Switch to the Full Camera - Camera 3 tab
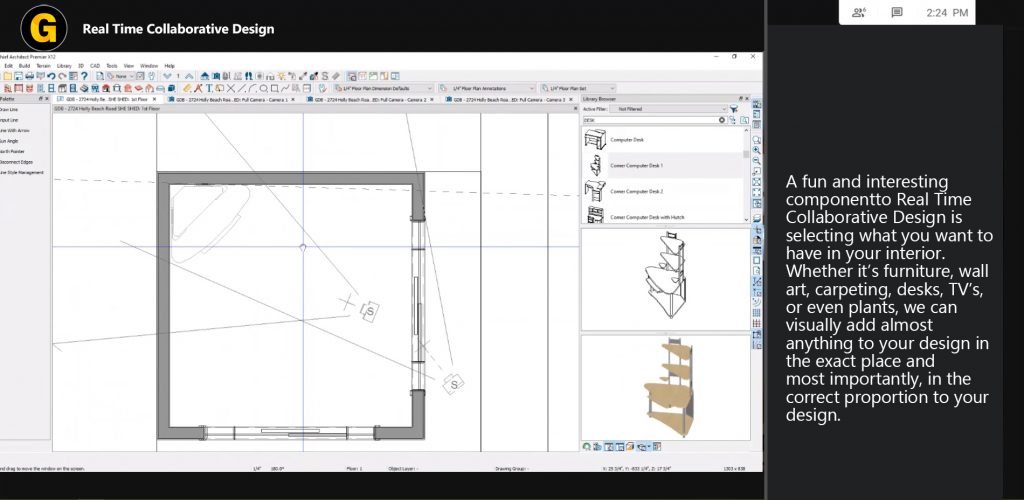1024x500 pixels. (x=509, y=99)
